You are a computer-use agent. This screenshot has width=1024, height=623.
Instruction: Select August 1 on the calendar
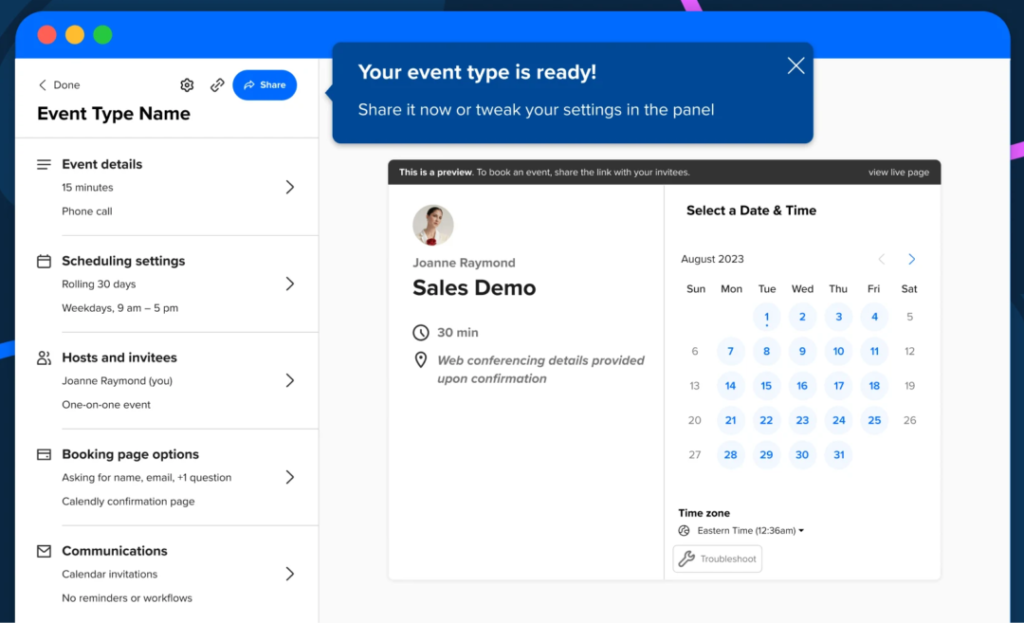767,317
